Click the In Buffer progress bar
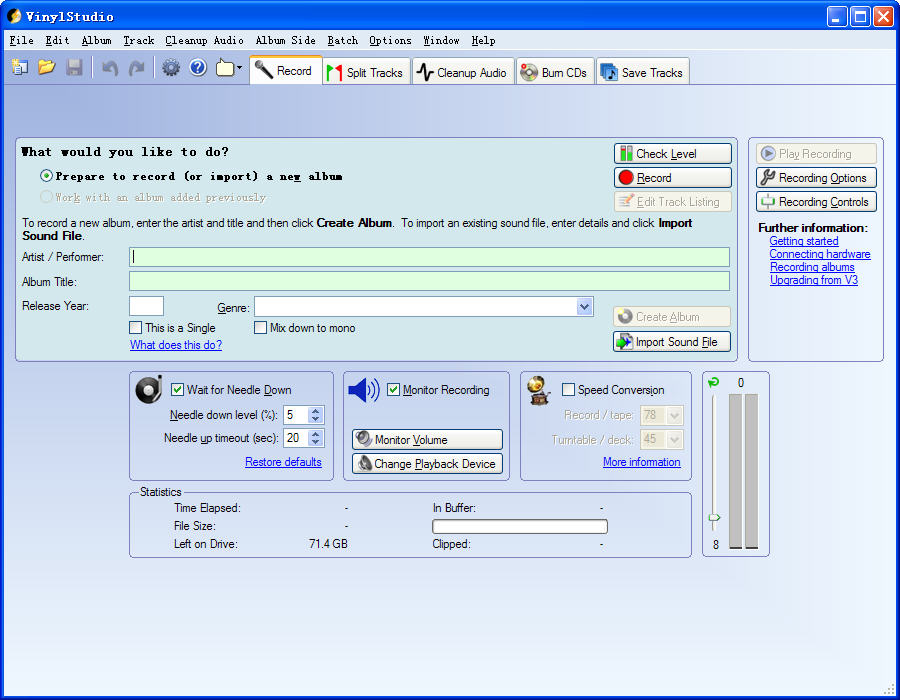This screenshot has width=900, height=700. point(519,526)
